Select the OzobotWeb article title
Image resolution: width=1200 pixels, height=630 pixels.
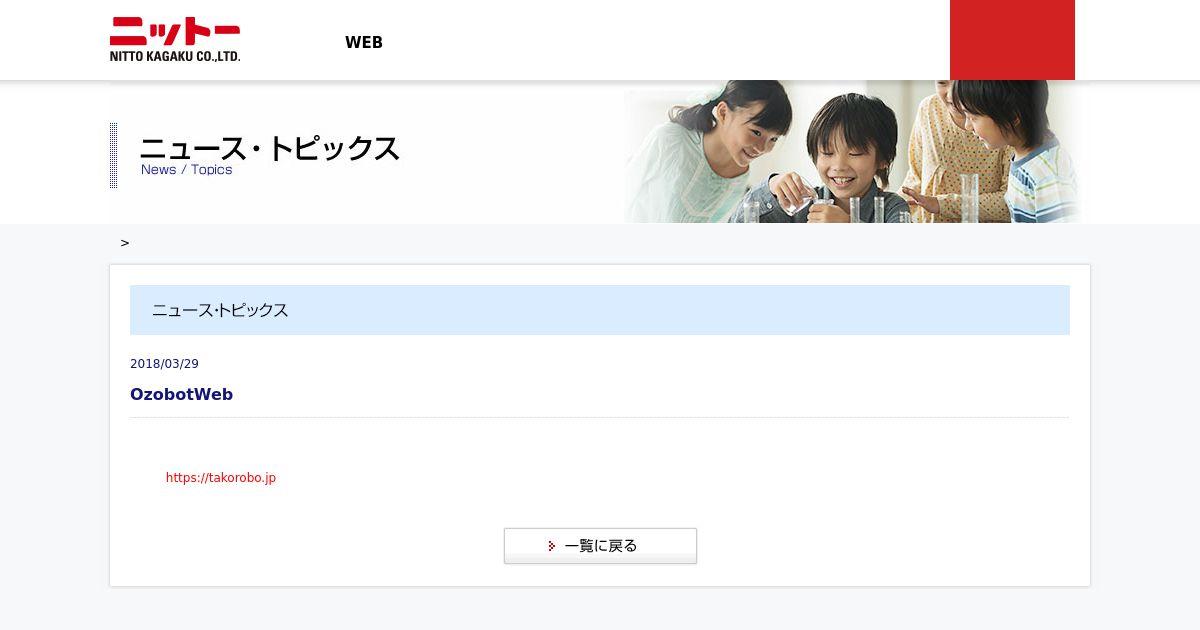[x=181, y=394]
